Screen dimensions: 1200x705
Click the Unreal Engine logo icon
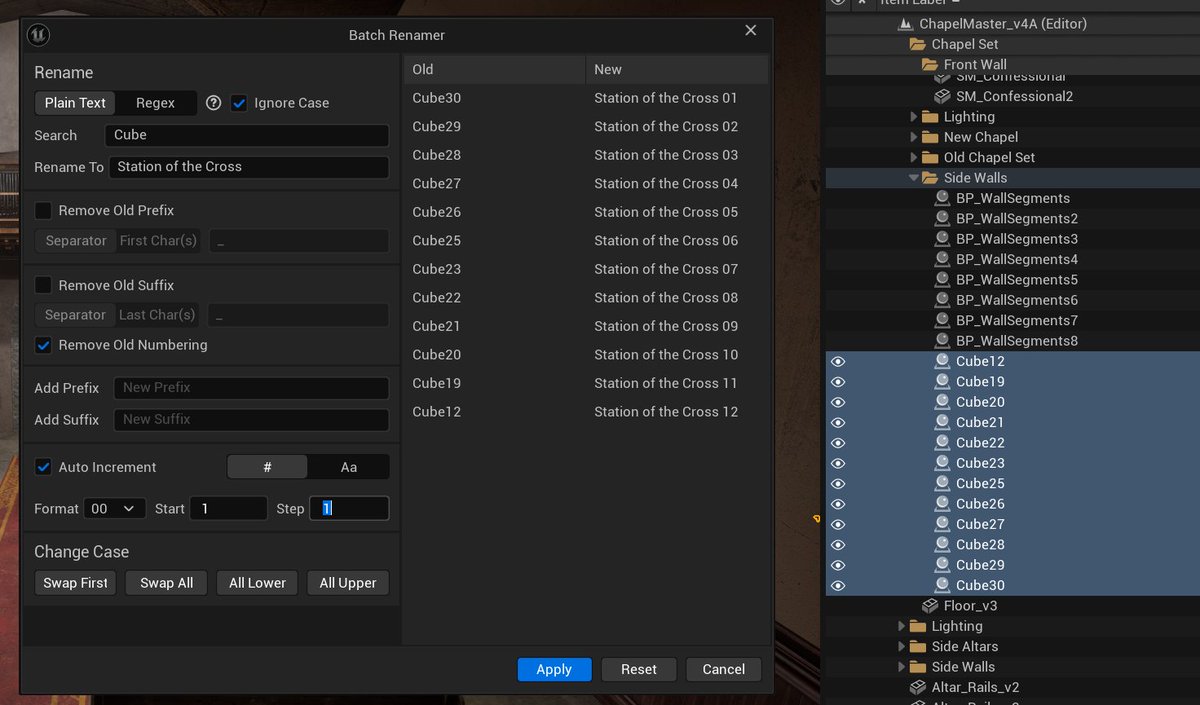[39, 35]
